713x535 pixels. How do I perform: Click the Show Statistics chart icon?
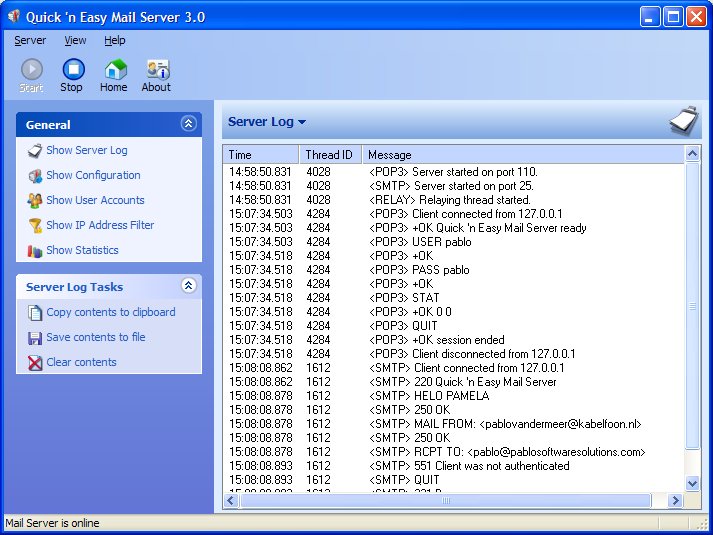(x=35, y=250)
